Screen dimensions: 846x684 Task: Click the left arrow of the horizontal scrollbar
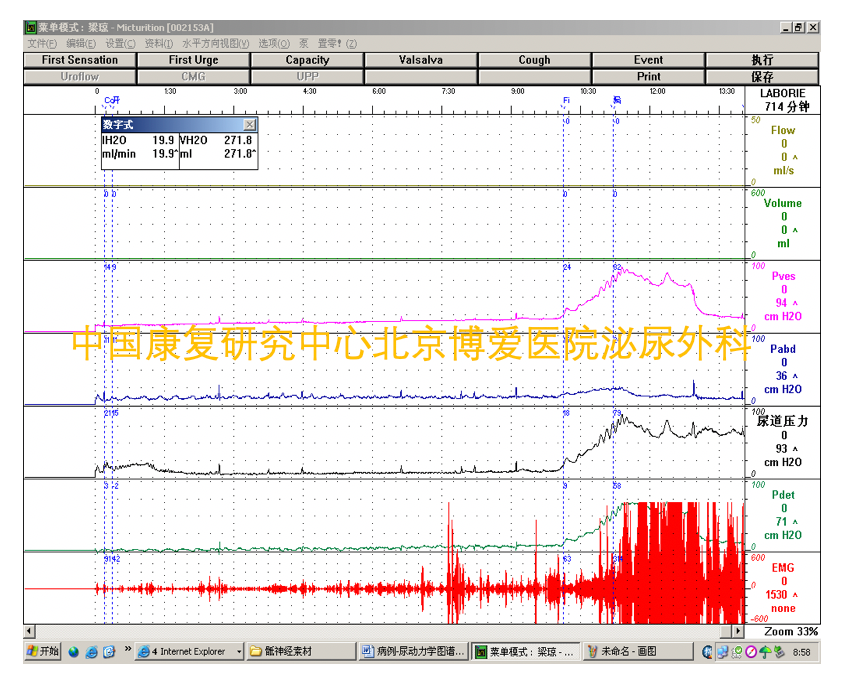pyautogui.click(x=30, y=631)
